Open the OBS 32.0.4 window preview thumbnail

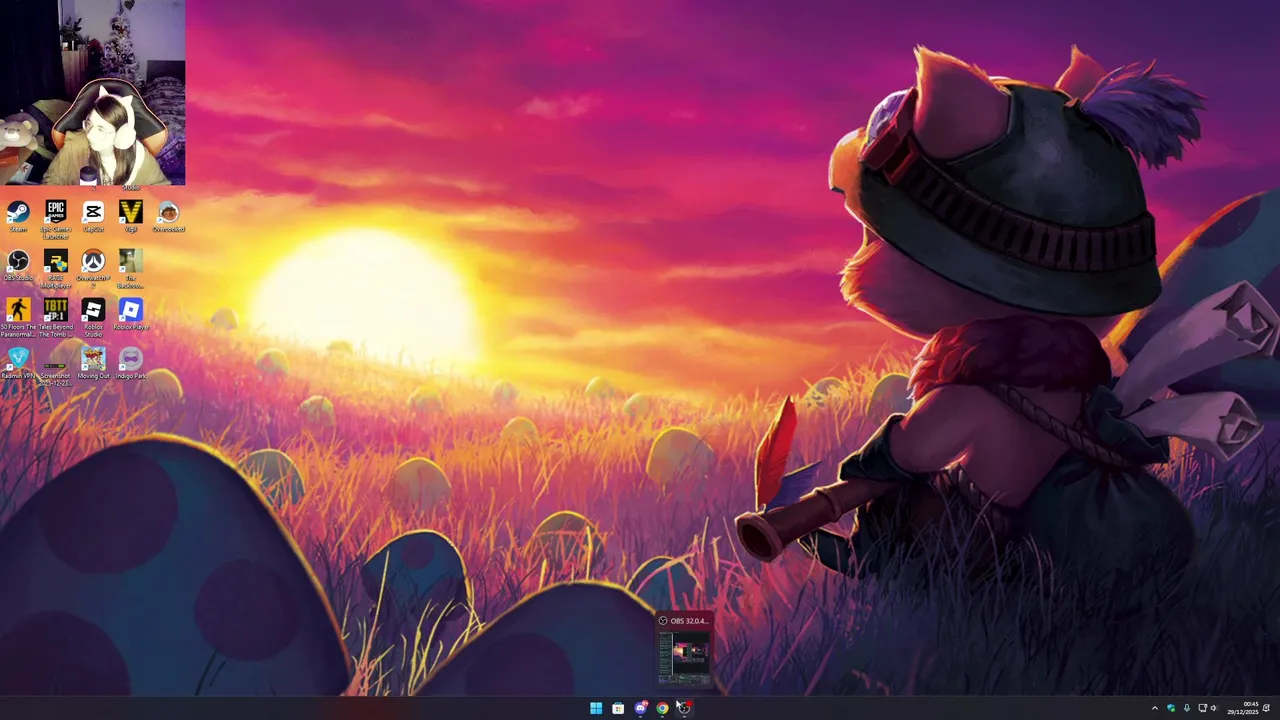pyautogui.click(x=685, y=651)
